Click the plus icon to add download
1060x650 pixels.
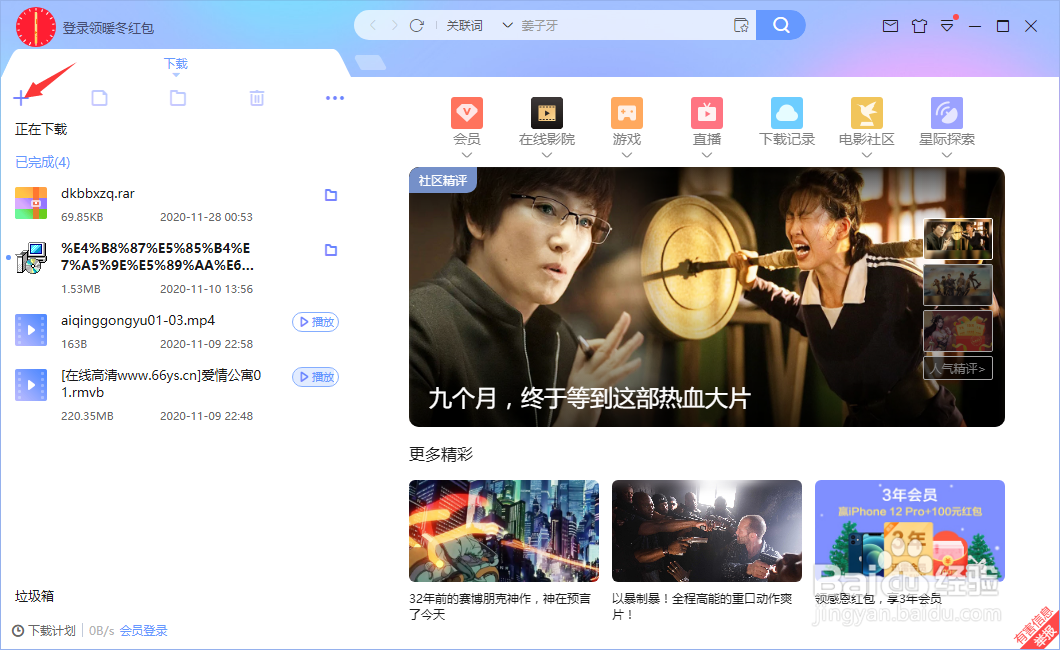coord(20,98)
